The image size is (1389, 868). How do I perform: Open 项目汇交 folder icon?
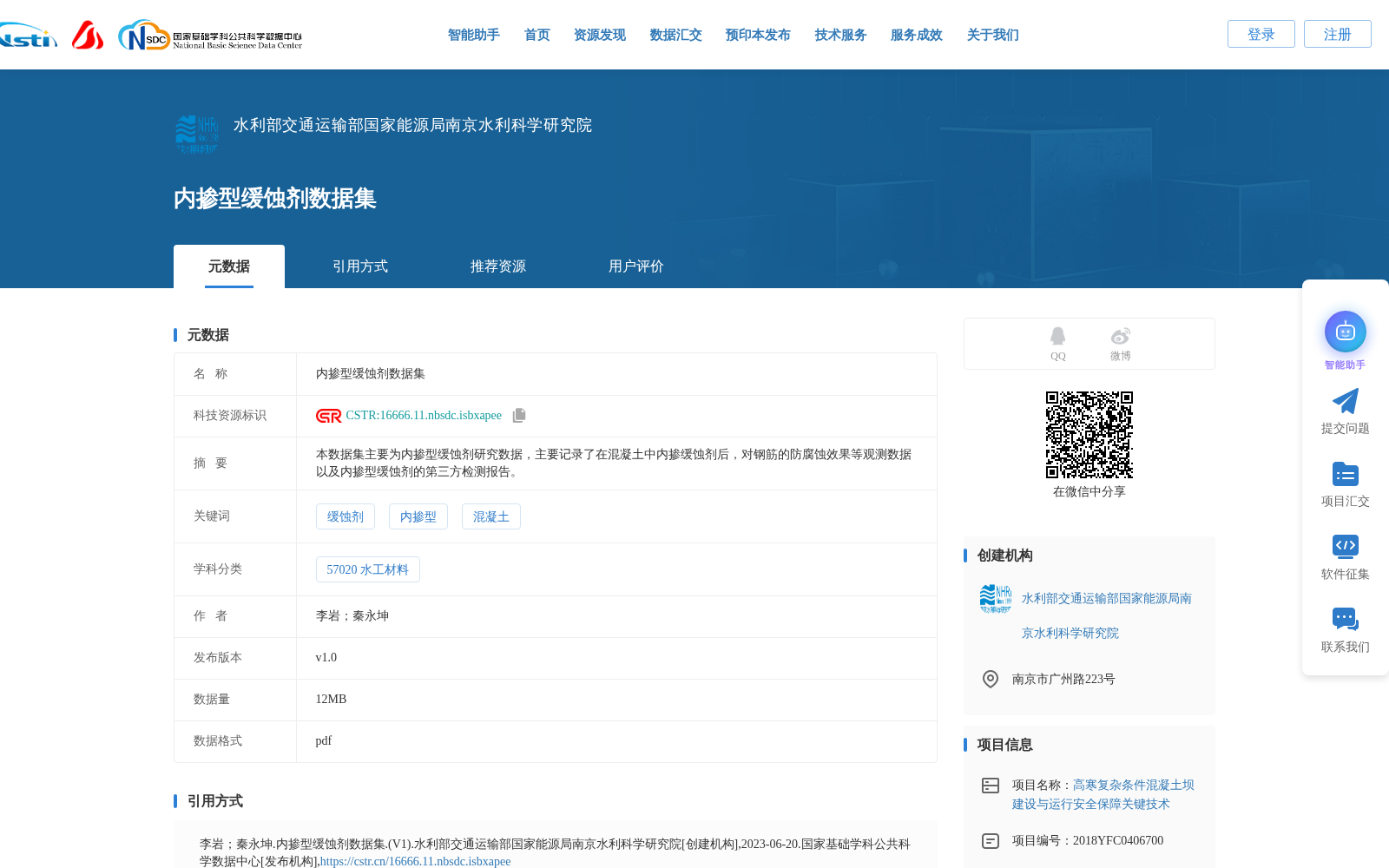[x=1345, y=474]
